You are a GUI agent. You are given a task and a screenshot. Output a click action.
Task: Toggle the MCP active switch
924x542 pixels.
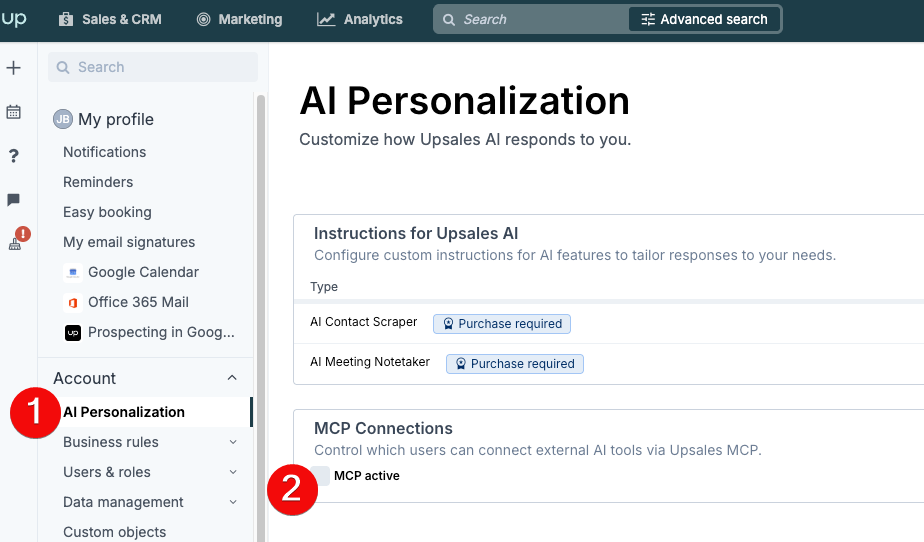click(x=320, y=475)
